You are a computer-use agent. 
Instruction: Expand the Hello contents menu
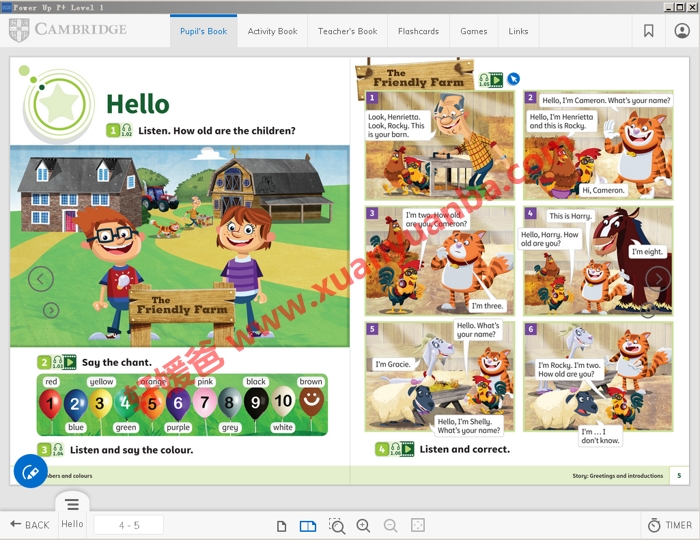tap(72, 505)
